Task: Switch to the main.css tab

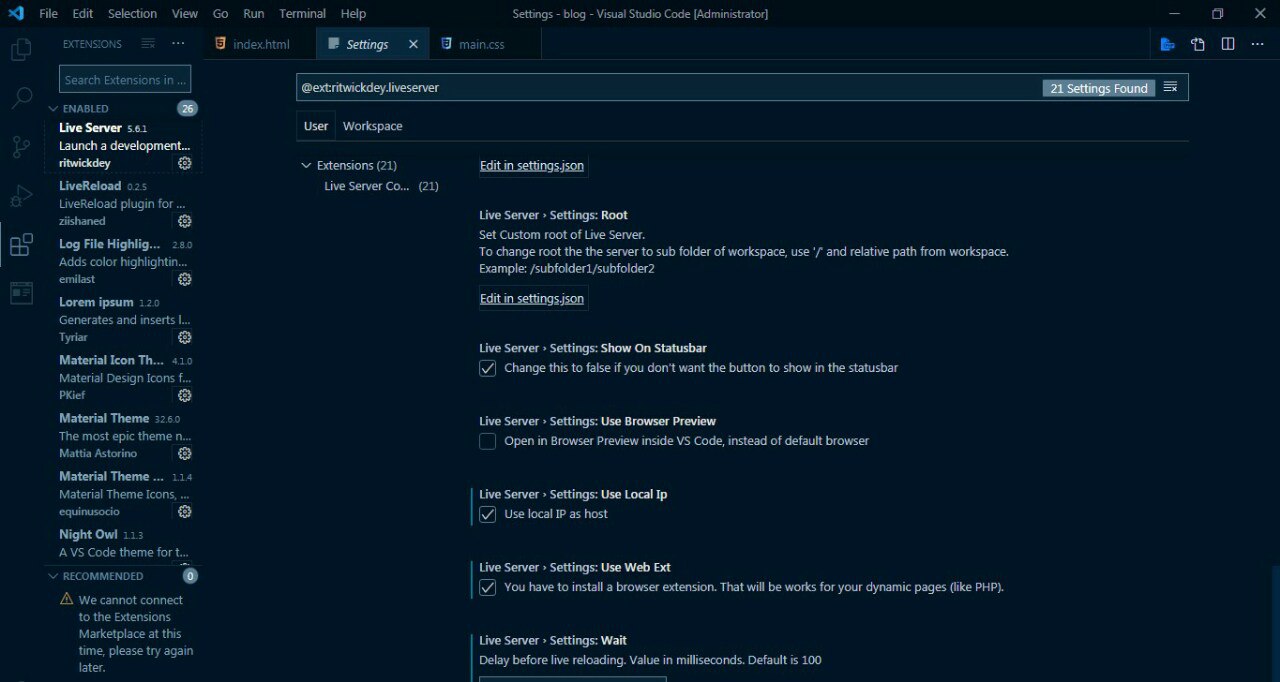Action: [x=485, y=44]
